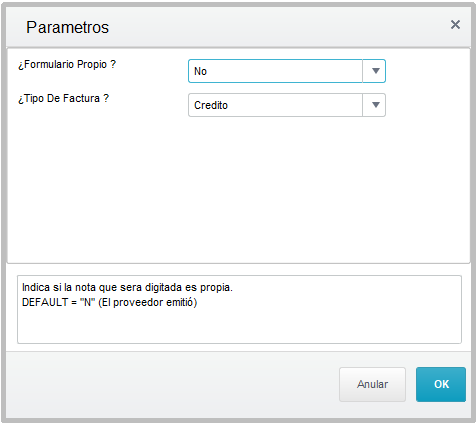476x425 pixels.
Task: Open the combo box showing No
Action: [x=287, y=71]
